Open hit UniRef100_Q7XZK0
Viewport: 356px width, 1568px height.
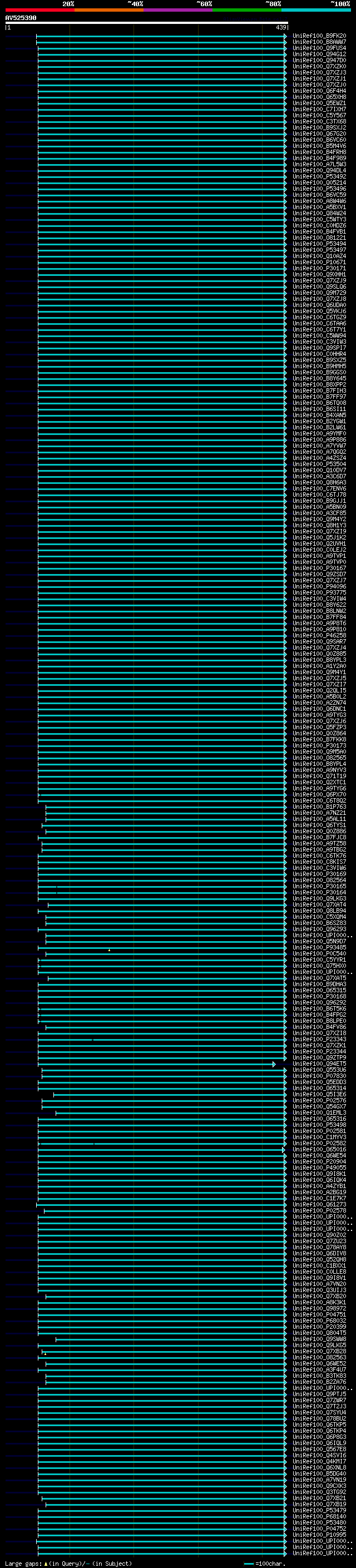(x=319, y=66)
